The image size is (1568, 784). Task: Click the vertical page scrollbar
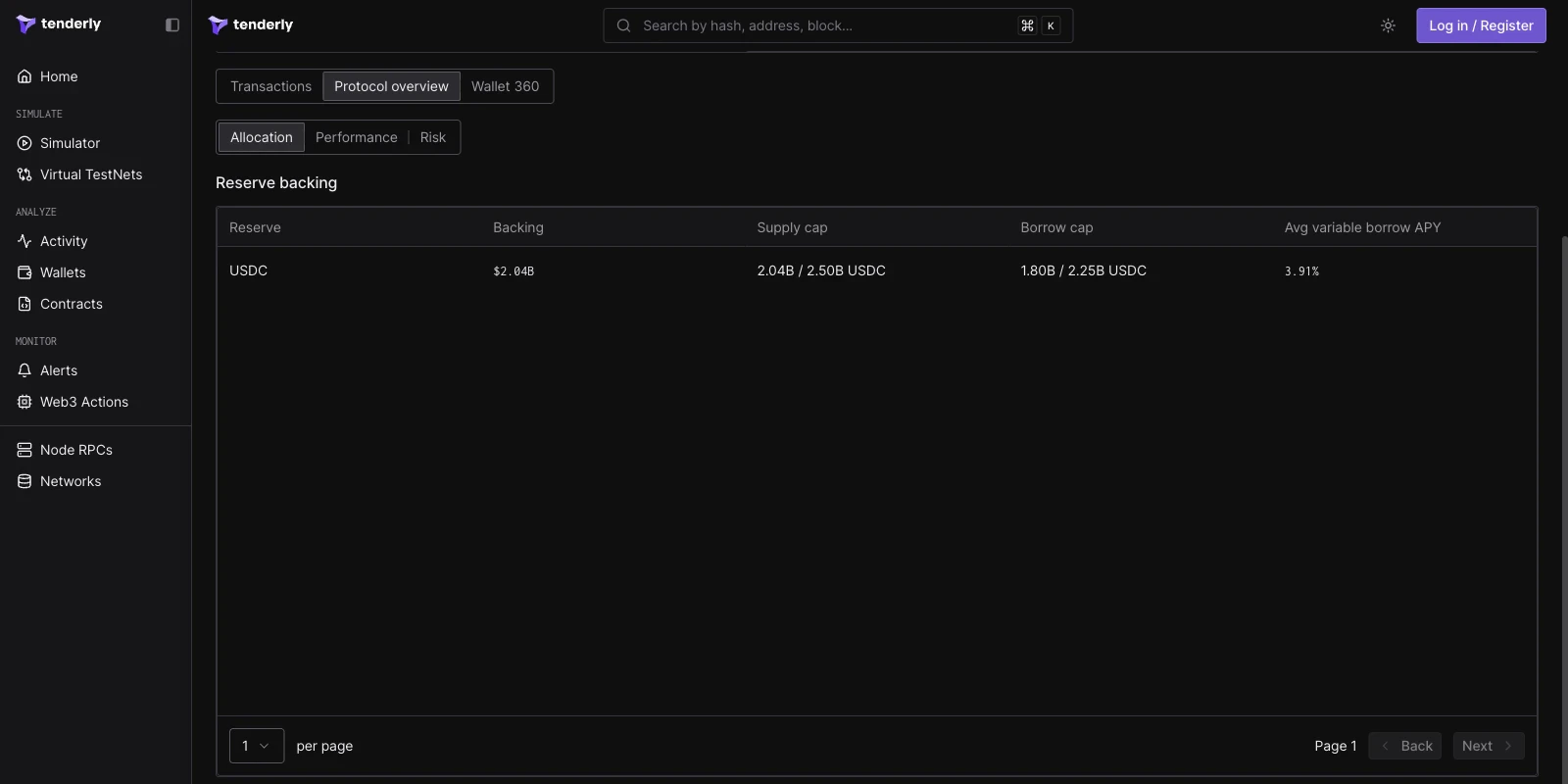1564,510
